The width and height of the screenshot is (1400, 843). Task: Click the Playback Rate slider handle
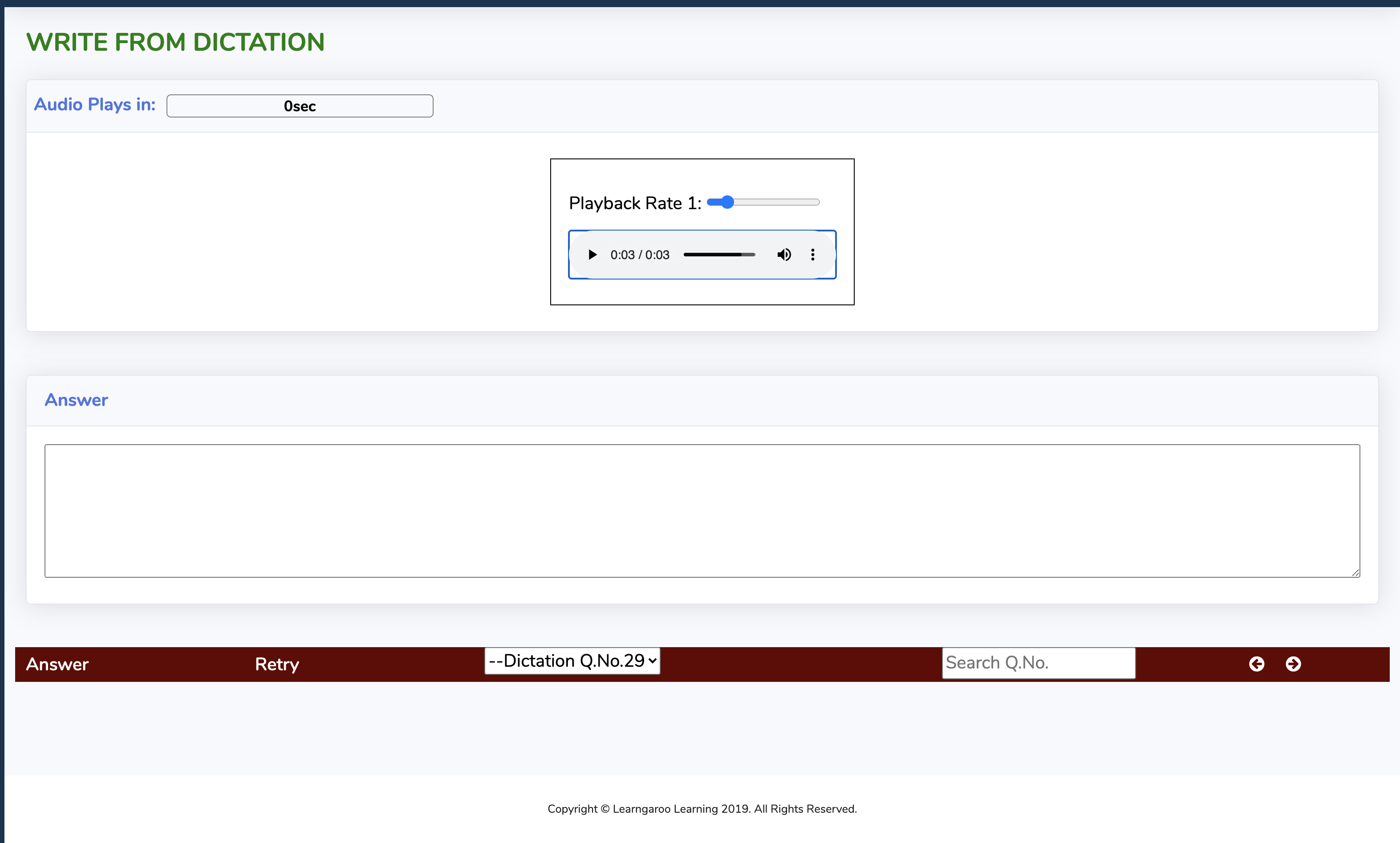pos(727,202)
